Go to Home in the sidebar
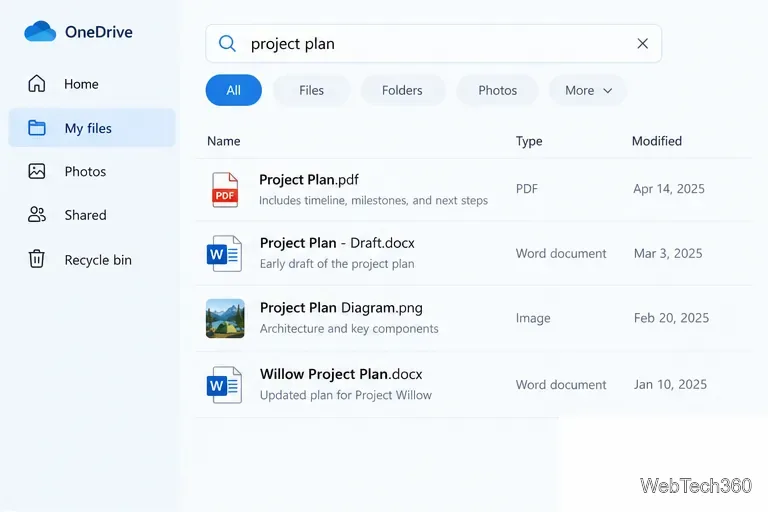This screenshot has height=512, width=768. tap(81, 84)
